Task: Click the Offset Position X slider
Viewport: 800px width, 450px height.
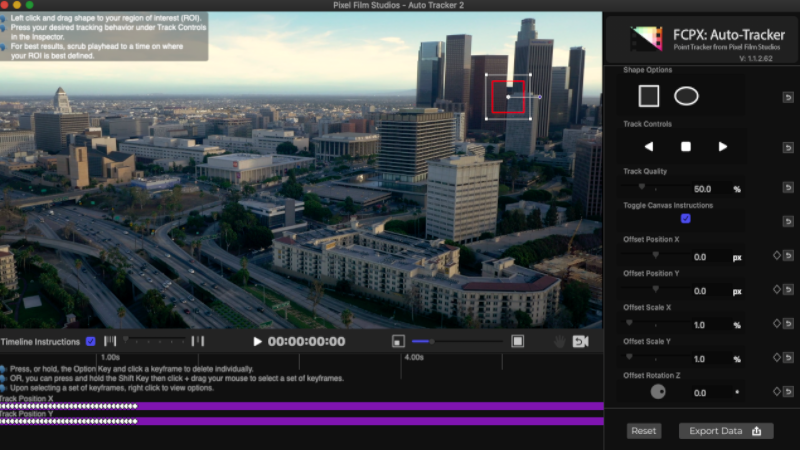Action: click(x=656, y=256)
